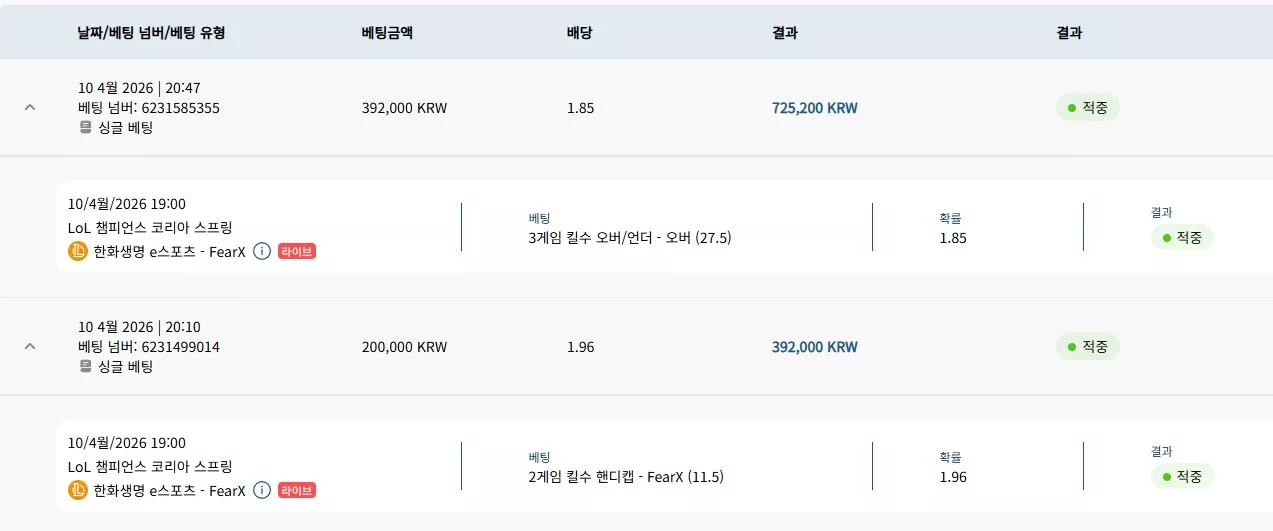Collapse bet 6231585355 with its chevron

pos(30,107)
